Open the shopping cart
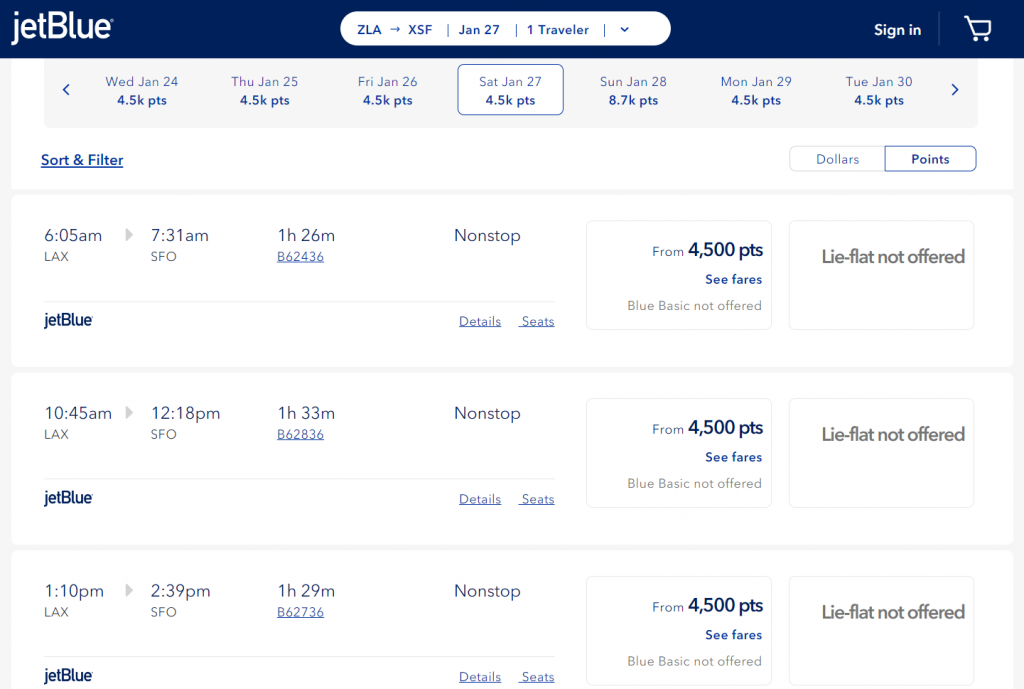Screen dimensions: 1024x689 tap(978, 28)
